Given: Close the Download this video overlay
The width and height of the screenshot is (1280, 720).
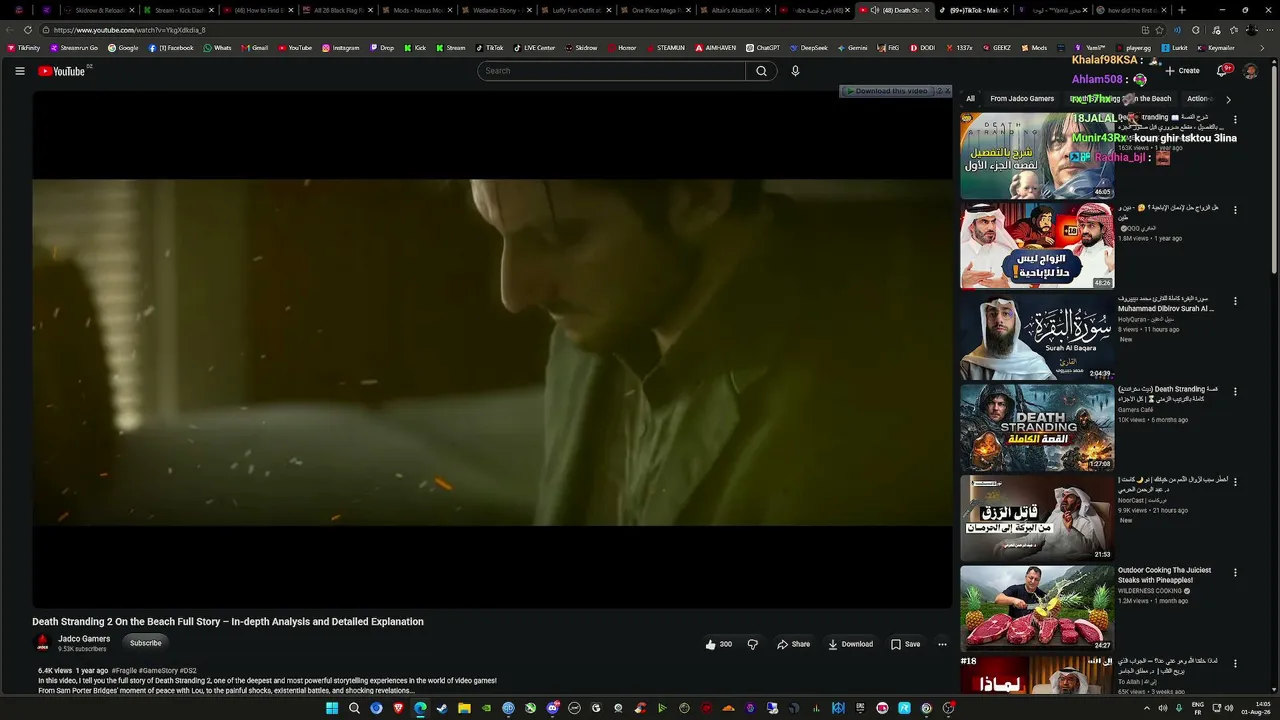Looking at the screenshot, I should pyautogui.click(x=947, y=91).
